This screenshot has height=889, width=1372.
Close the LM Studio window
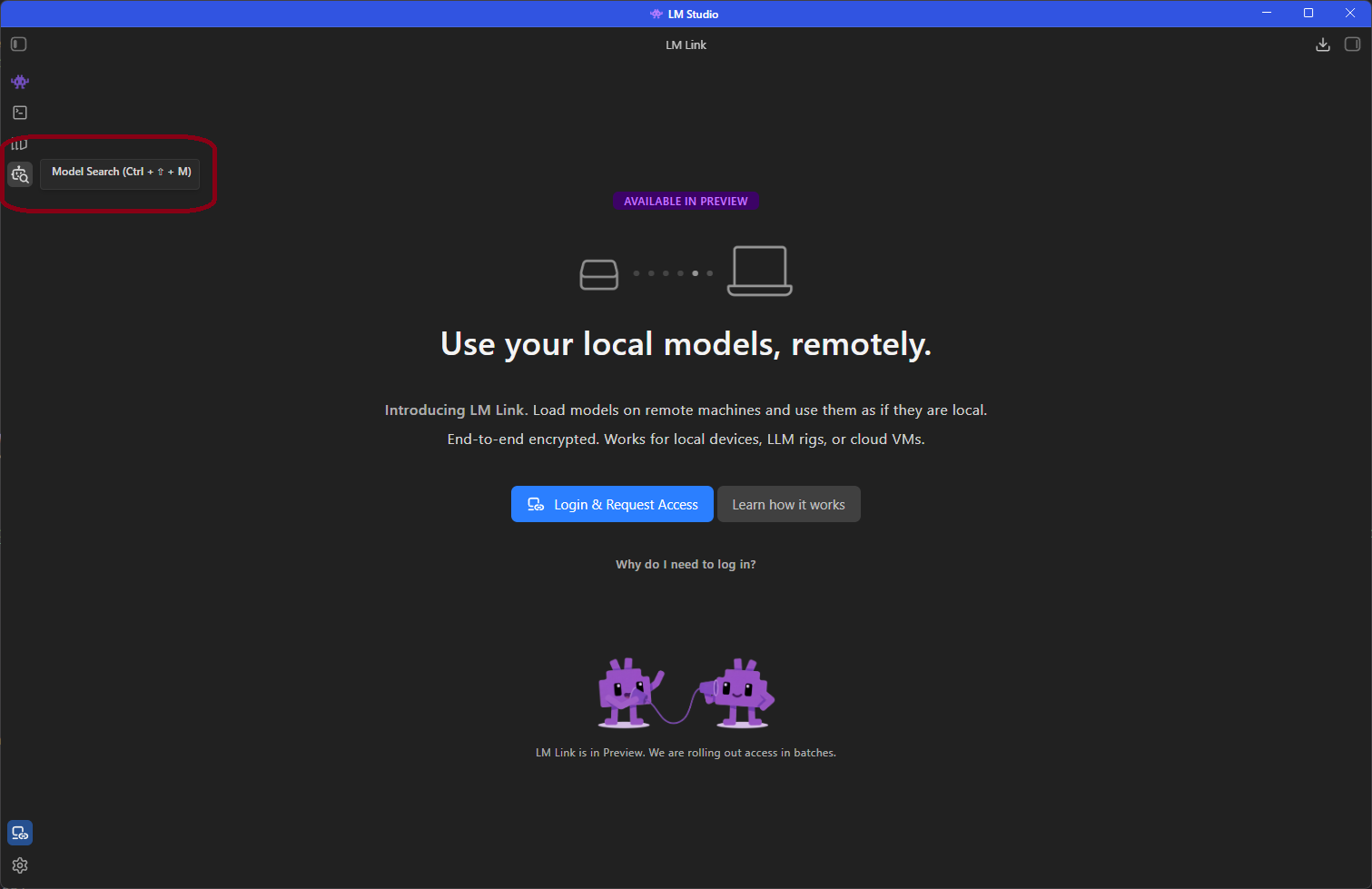point(1350,13)
